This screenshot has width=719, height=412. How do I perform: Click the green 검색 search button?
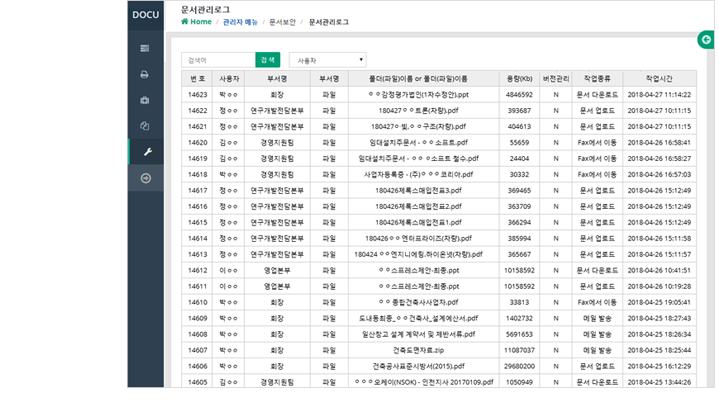267,60
